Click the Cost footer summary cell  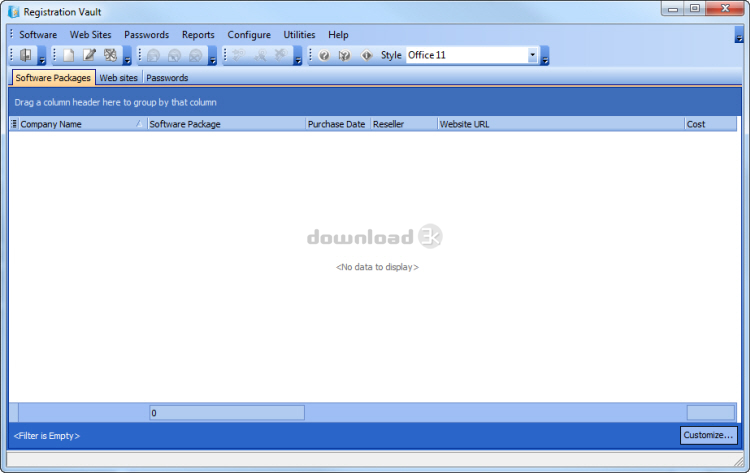pos(711,413)
